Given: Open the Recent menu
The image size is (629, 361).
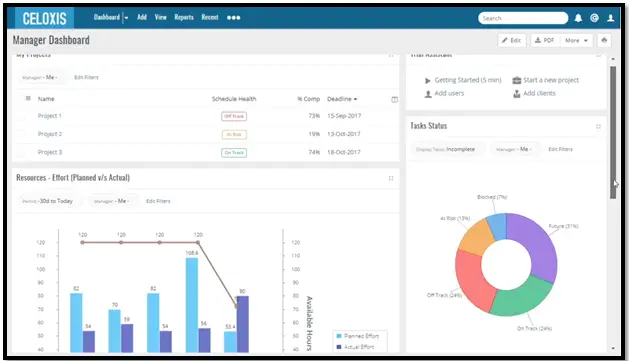Looking at the screenshot, I should pos(210,17).
